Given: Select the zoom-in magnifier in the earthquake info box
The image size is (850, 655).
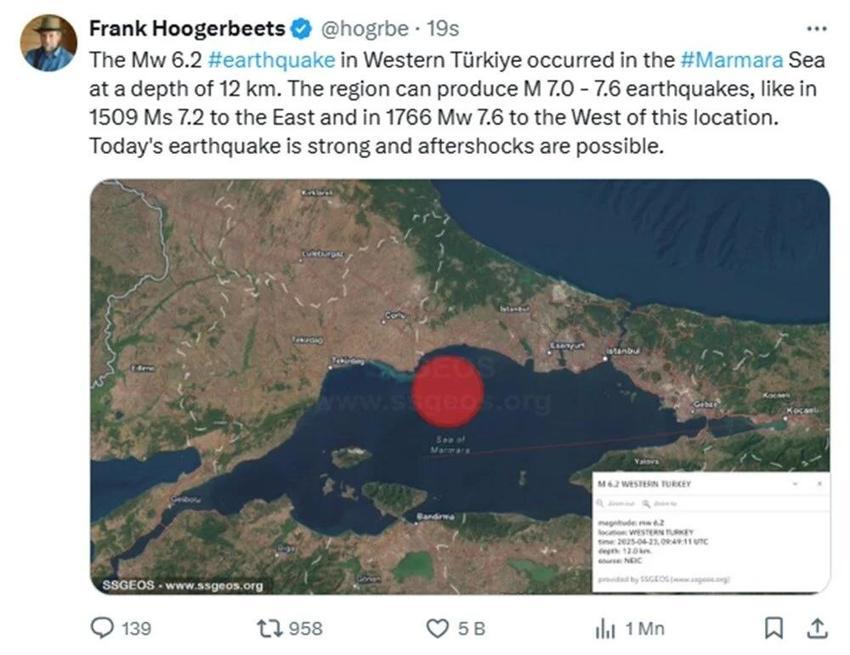Looking at the screenshot, I should [x=646, y=502].
